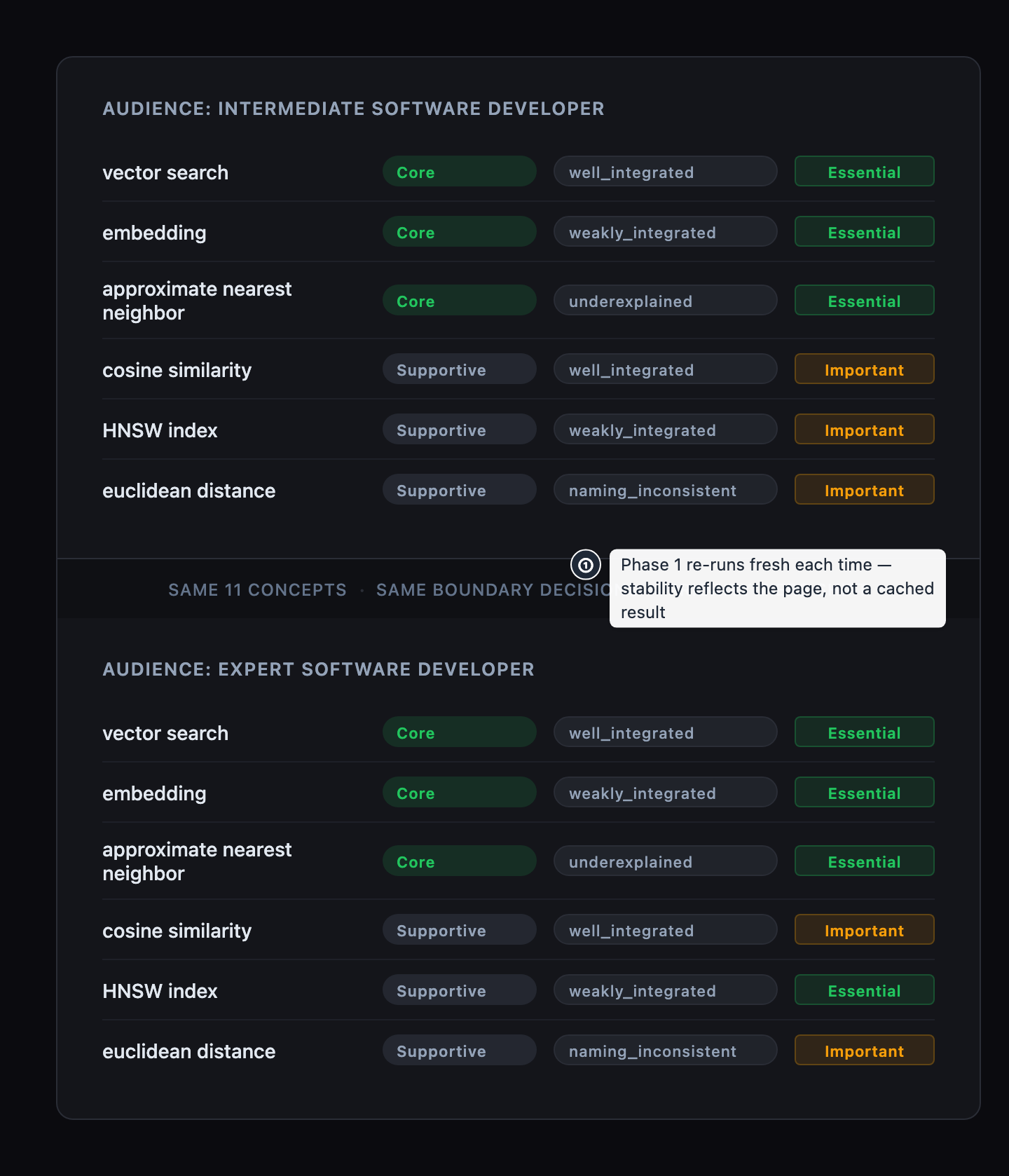1009x1176 pixels.
Task: Click Essential badge for HNSW index, expert section
Action: pyautogui.click(x=865, y=990)
